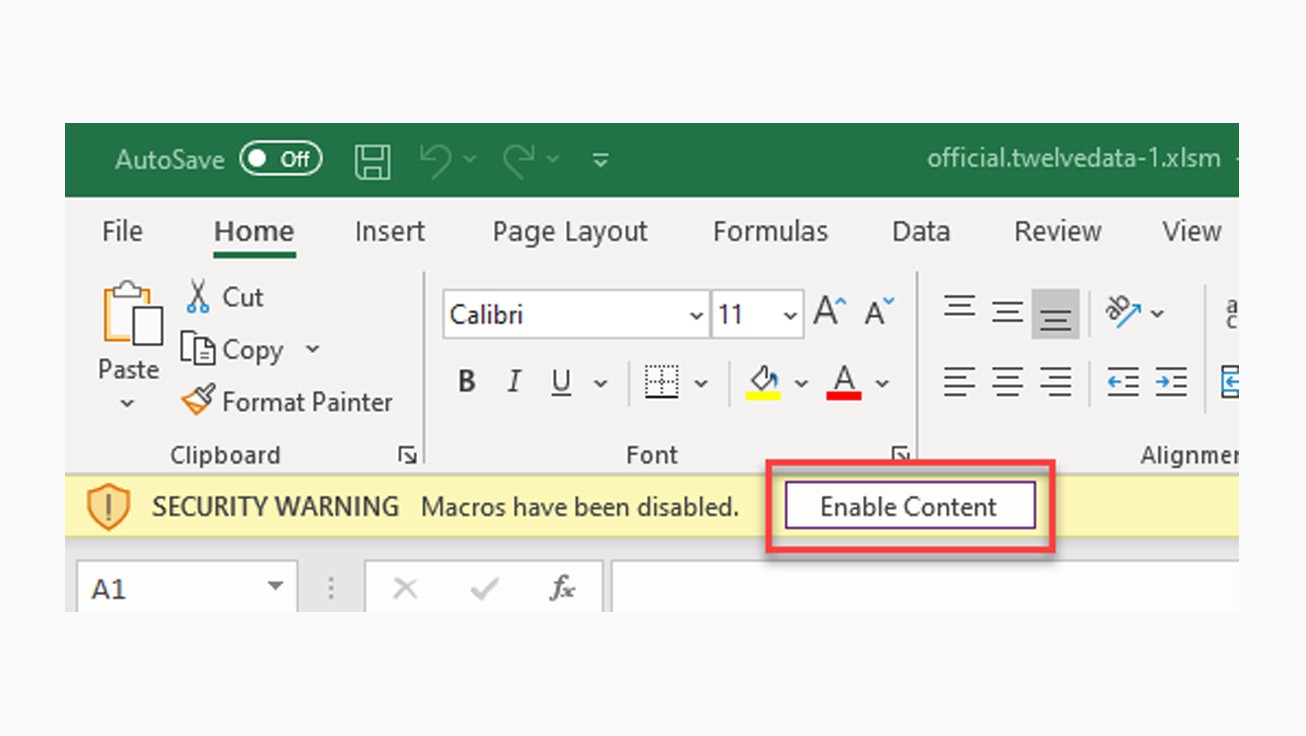Image resolution: width=1306 pixels, height=736 pixels.
Task: Select the Format Painter brush
Action: pos(288,402)
